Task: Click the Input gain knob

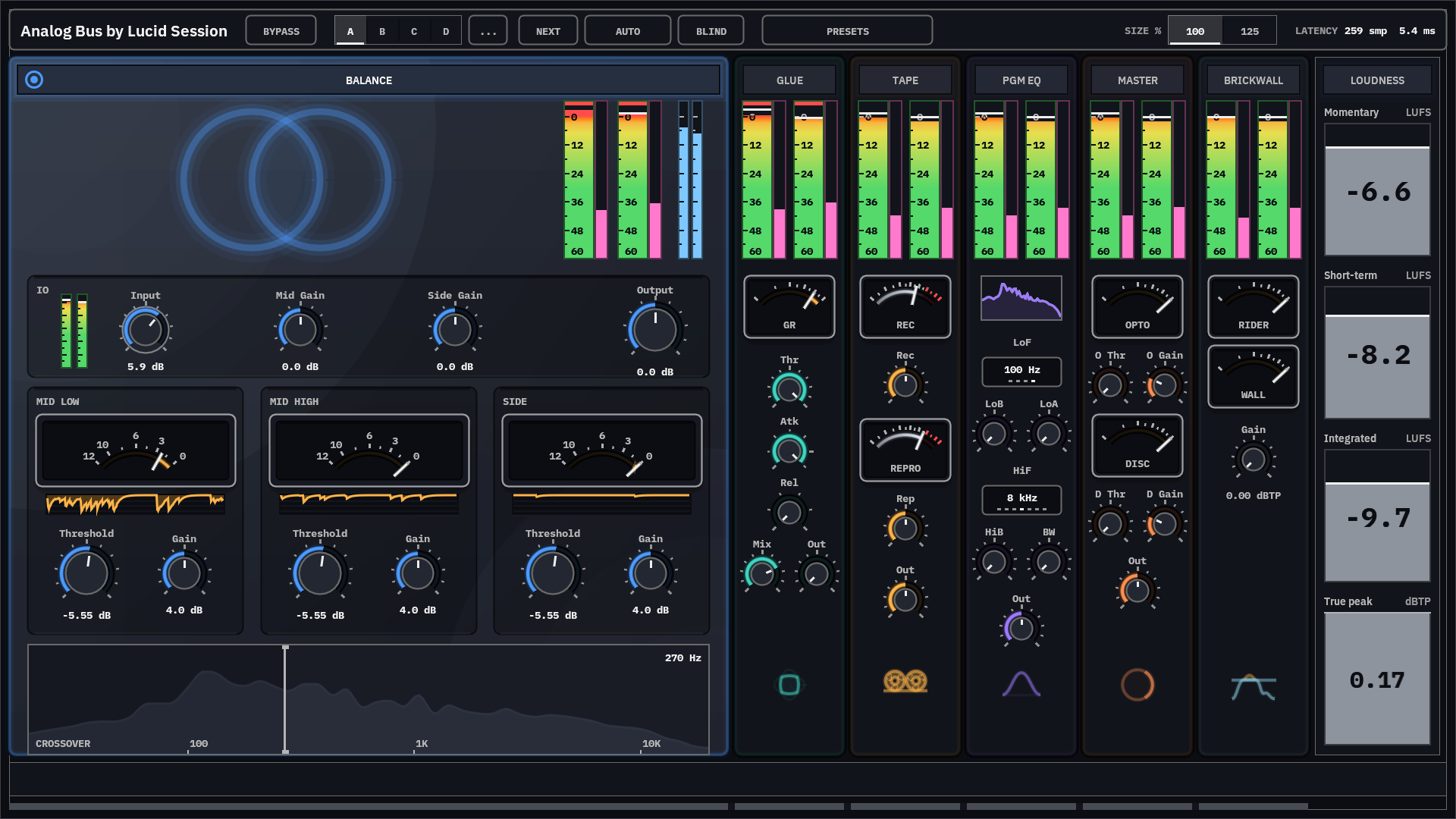Action: 146,330
